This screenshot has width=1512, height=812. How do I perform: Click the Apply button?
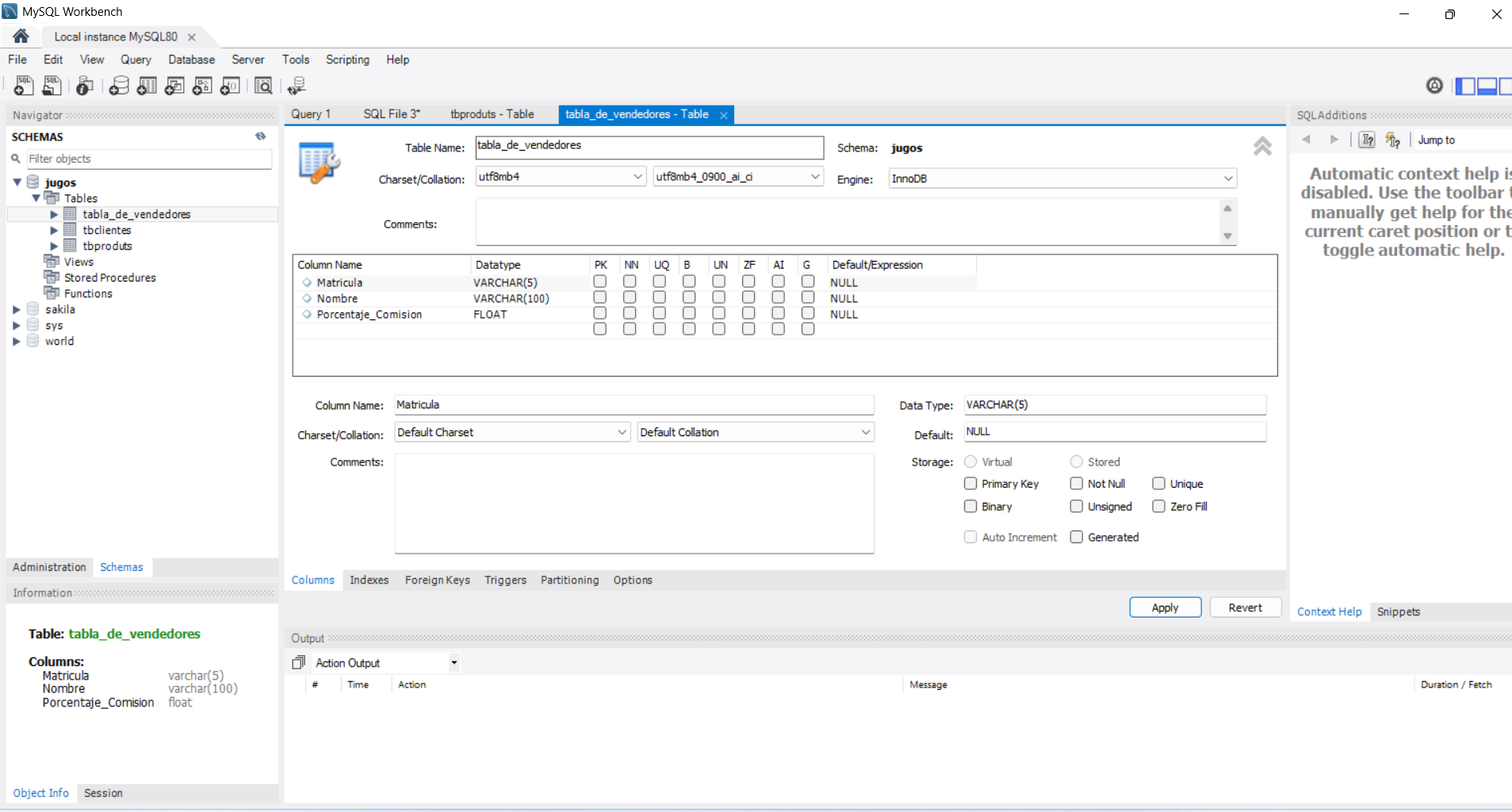[1166, 607]
